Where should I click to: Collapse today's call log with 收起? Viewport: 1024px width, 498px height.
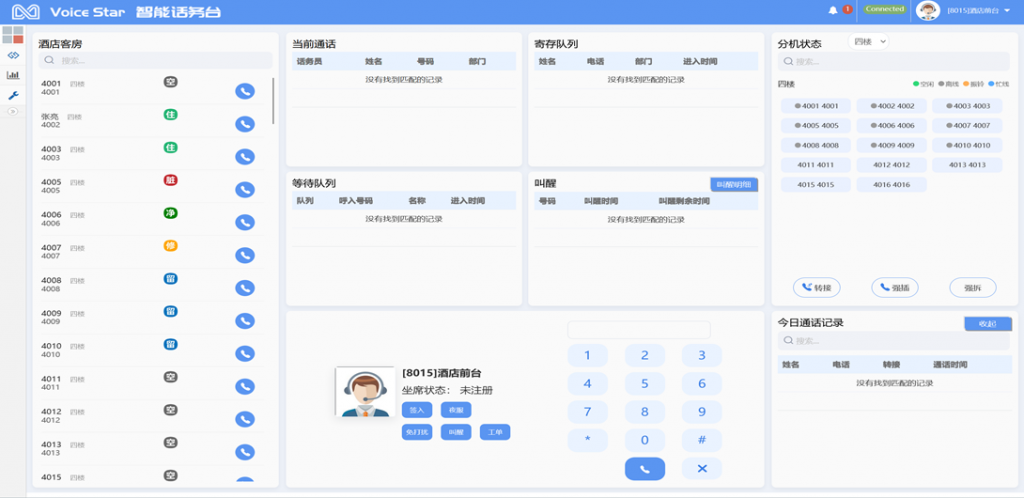coord(987,324)
